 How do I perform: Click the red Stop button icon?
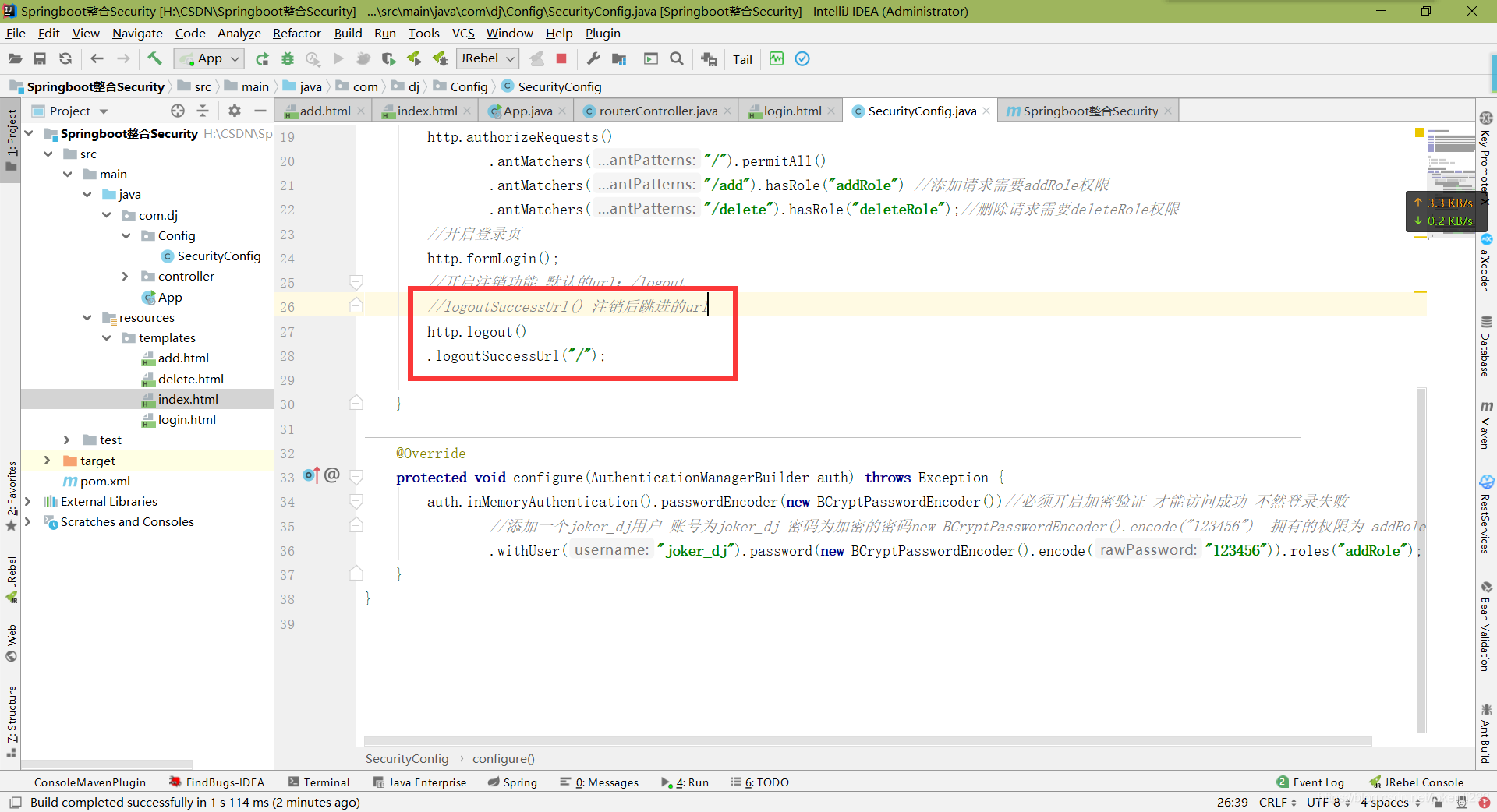click(561, 58)
